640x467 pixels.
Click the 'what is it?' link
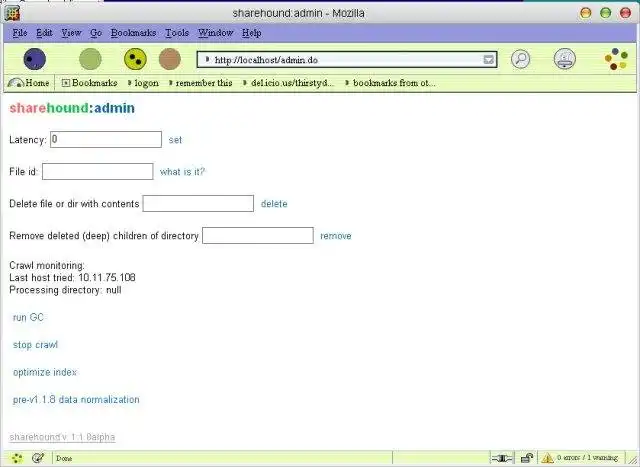coord(182,171)
